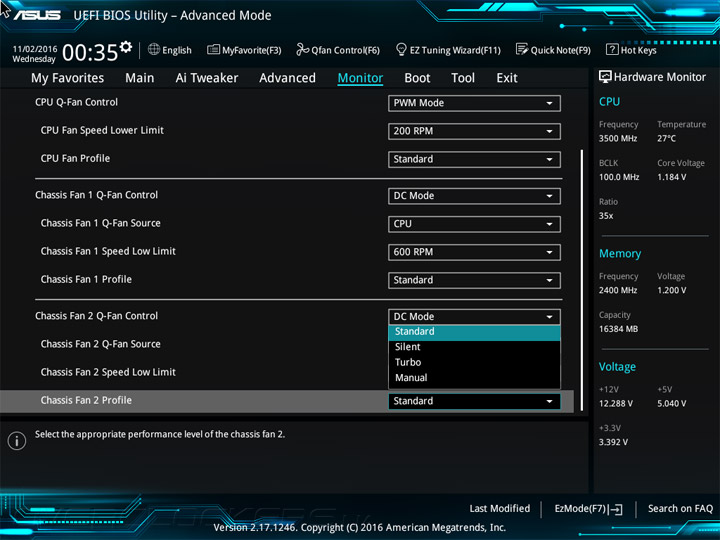The image size is (720, 540).
Task: Open CPU Fan Profile dropdown
Action: 474,159
